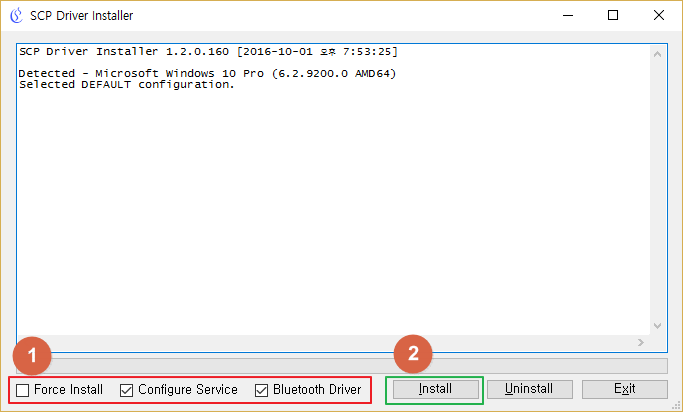683x412 pixels.
Task: Close the SCP Driver Installer window
Action: coord(659,15)
